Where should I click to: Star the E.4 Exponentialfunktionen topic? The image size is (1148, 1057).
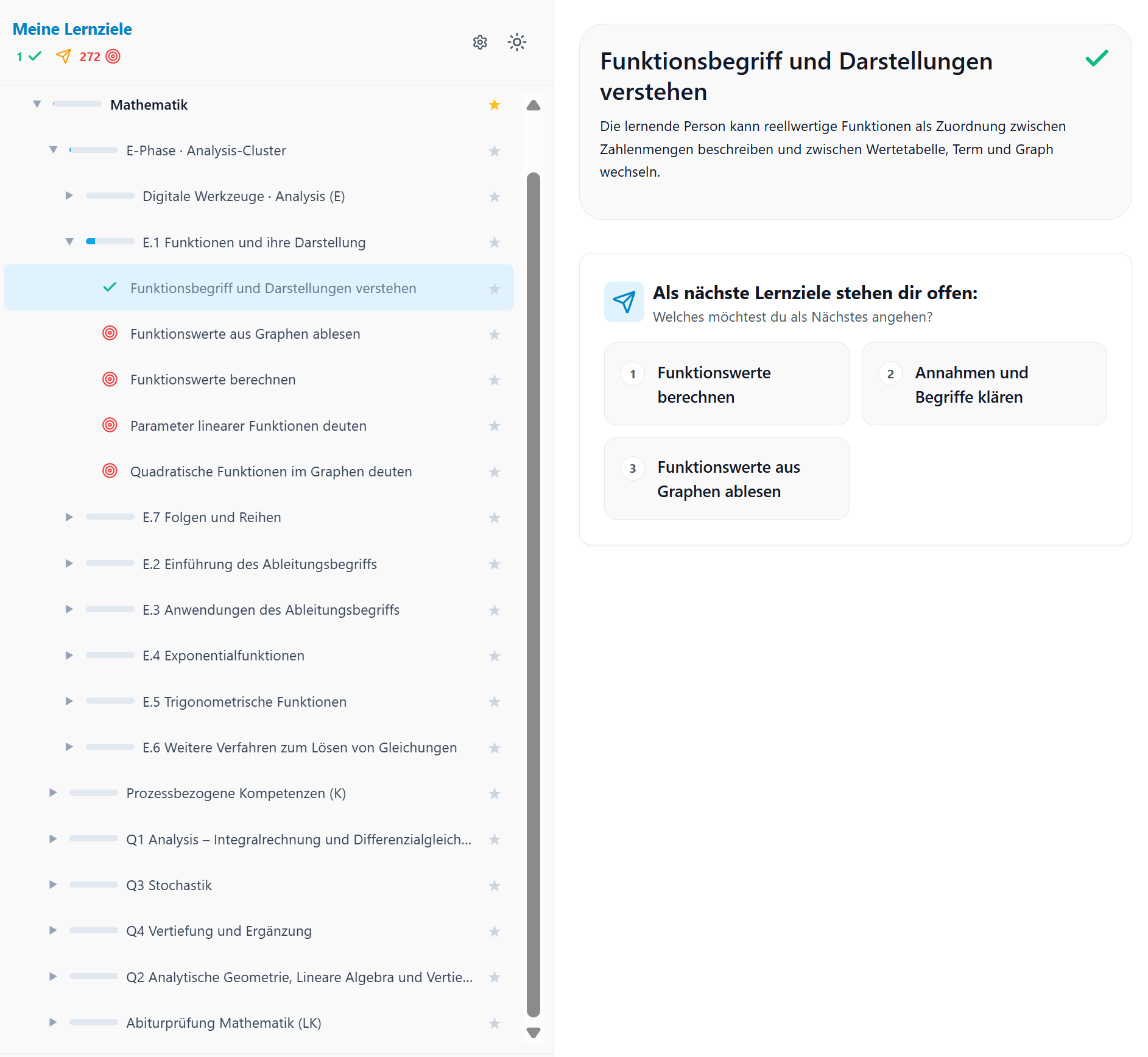point(494,656)
